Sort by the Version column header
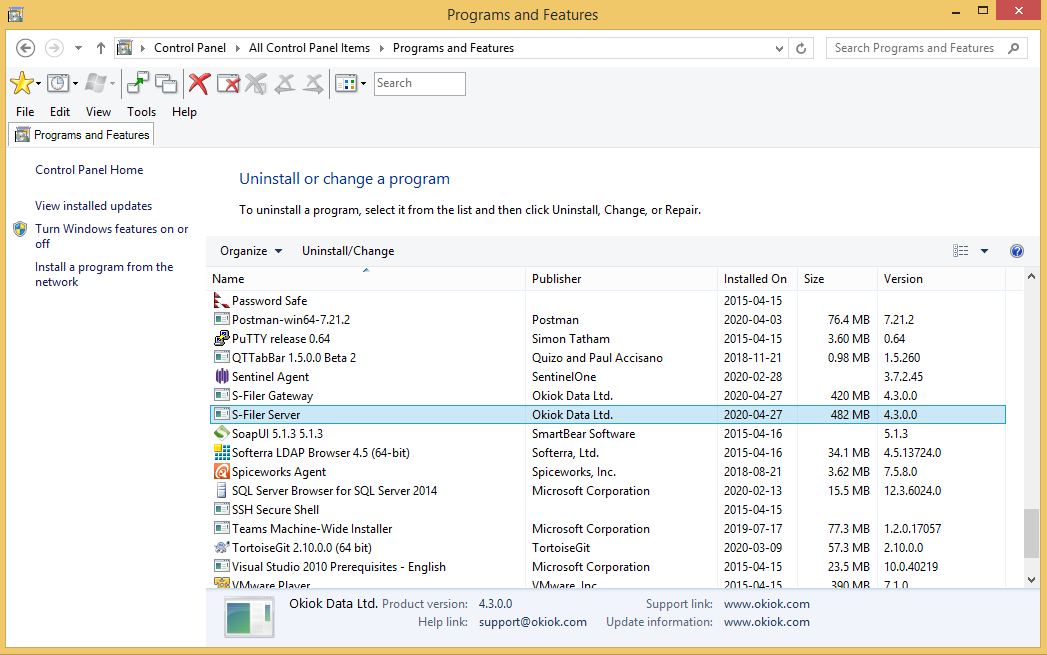 coord(941,278)
